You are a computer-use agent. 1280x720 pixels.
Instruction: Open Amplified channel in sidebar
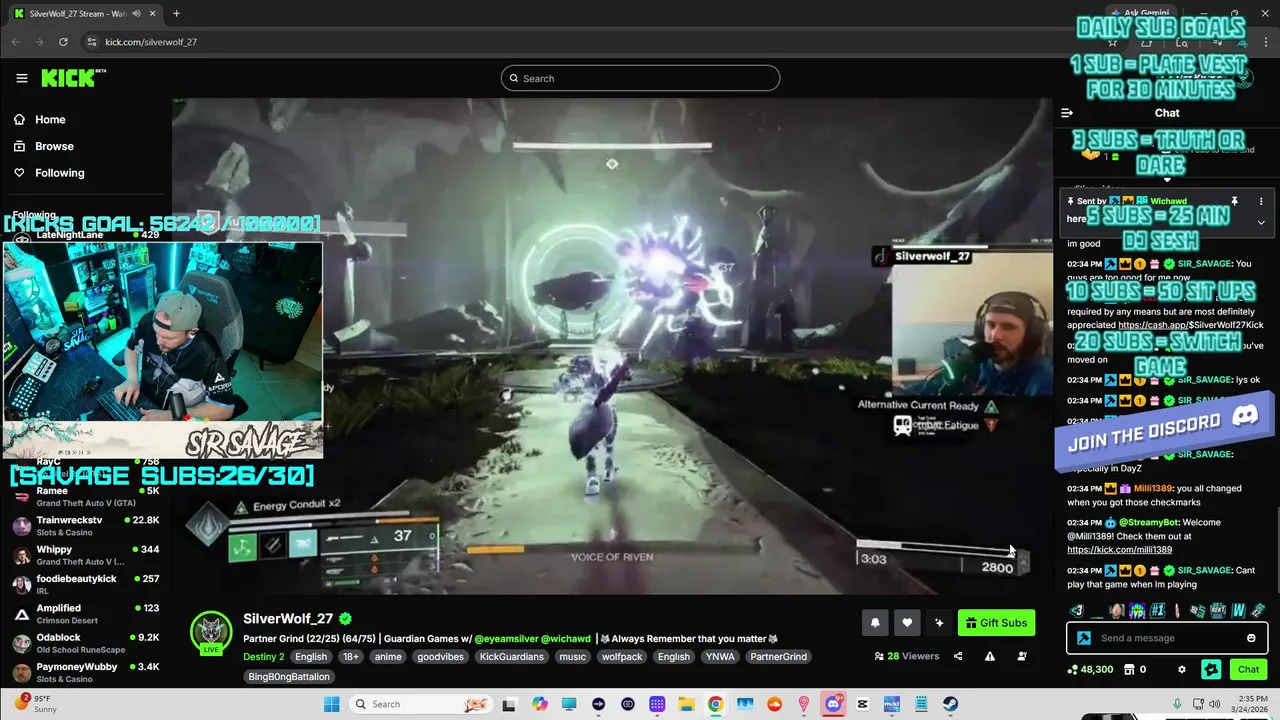[x=87, y=613]
